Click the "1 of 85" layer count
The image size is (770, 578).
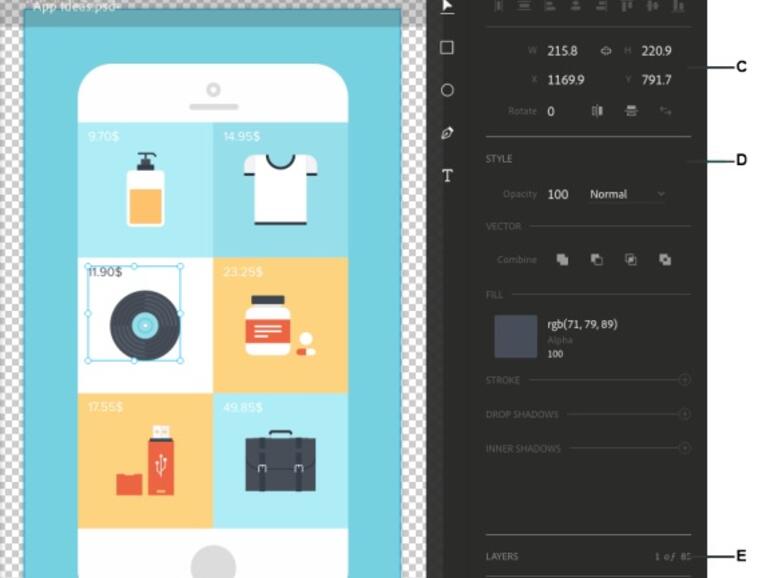tap(672, 556)
